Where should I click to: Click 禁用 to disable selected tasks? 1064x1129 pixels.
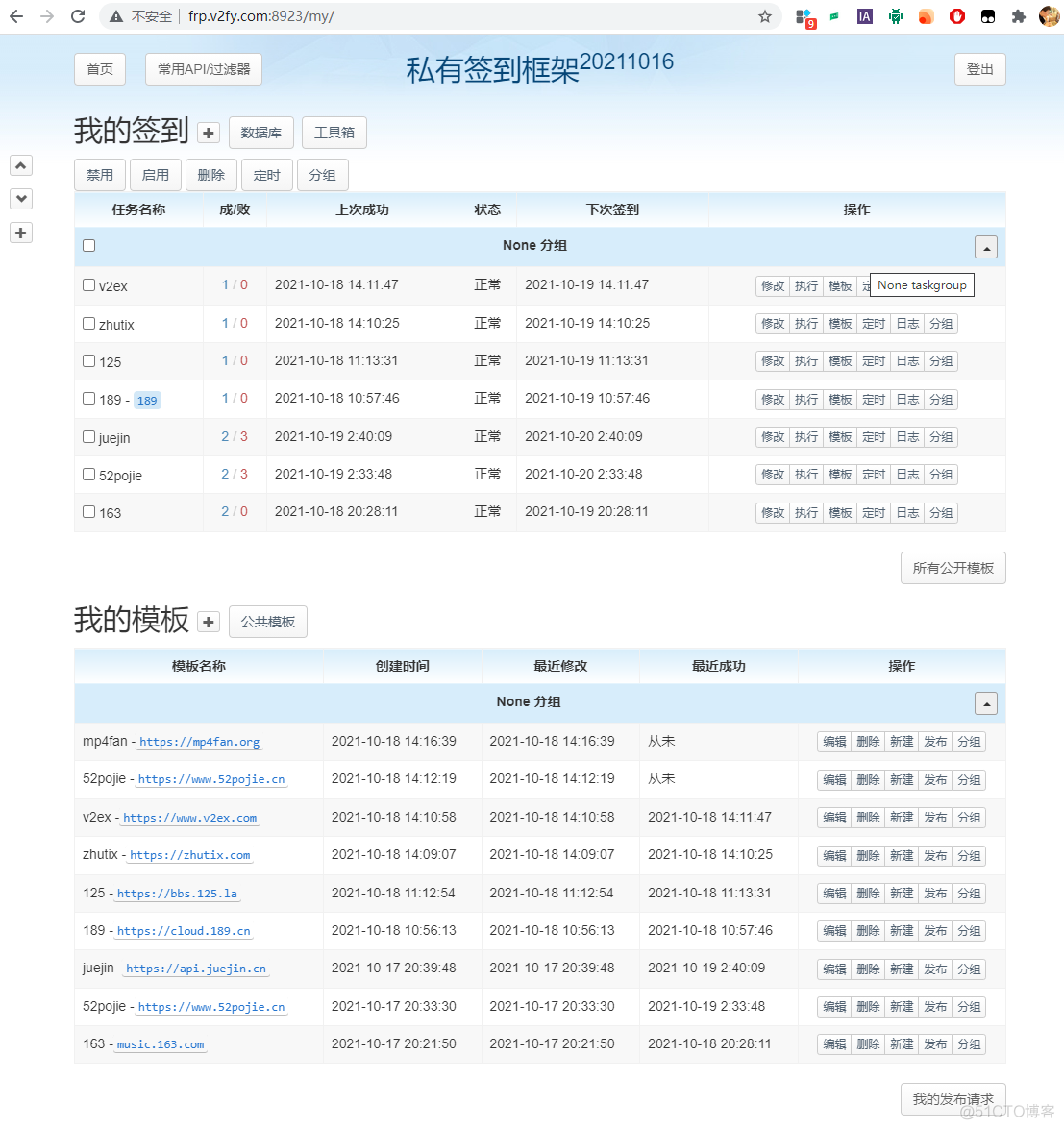pyautogui.click(x=100, y=175)
